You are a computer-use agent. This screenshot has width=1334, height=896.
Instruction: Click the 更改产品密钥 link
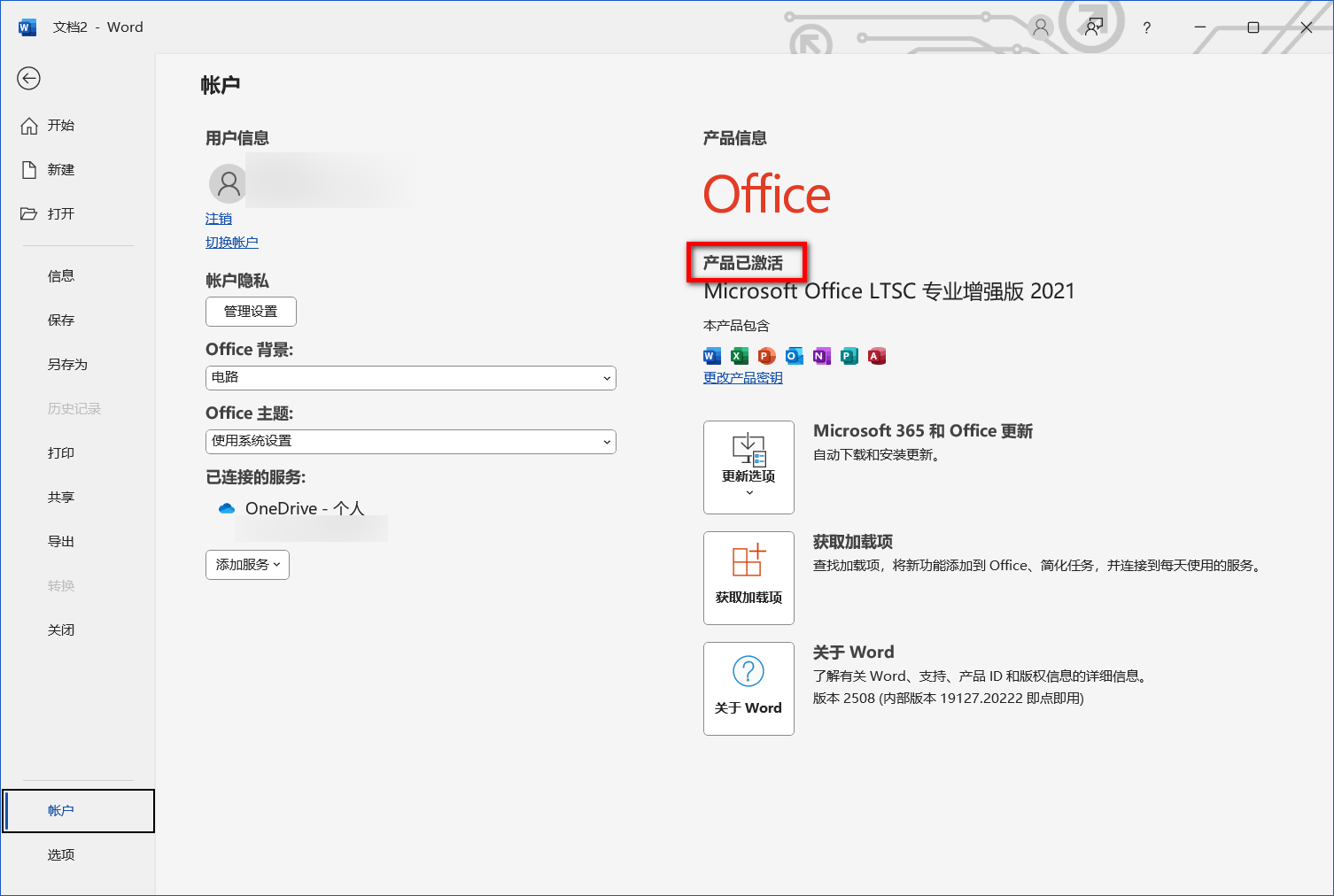pos(743,378)
